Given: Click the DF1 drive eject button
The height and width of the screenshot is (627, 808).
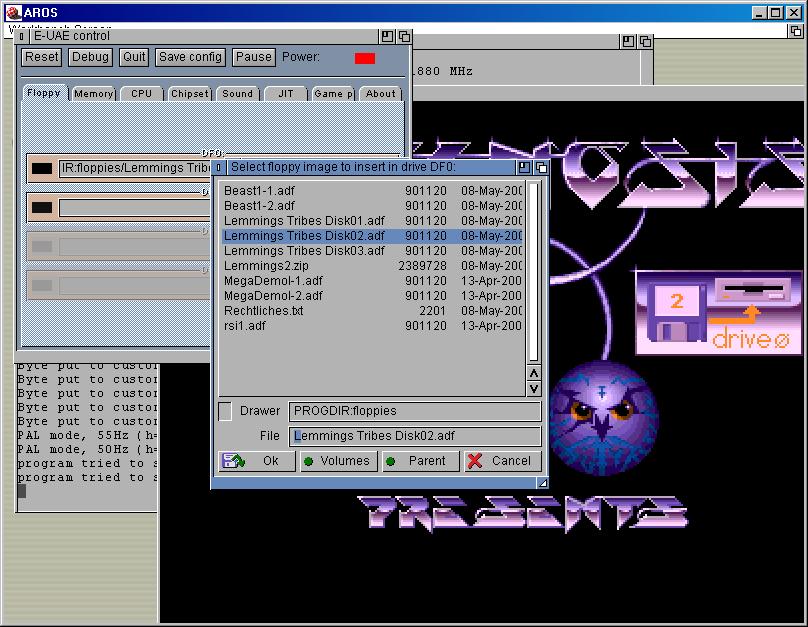Looking at the screenshot, I should [42, 208].
